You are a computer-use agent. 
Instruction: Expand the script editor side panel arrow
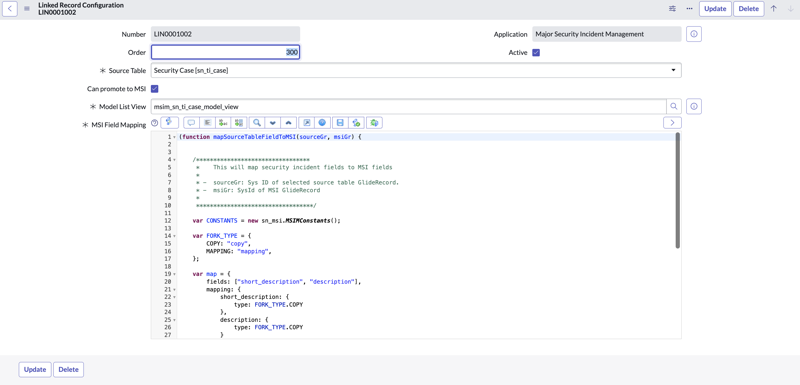[x=672, y=122]
